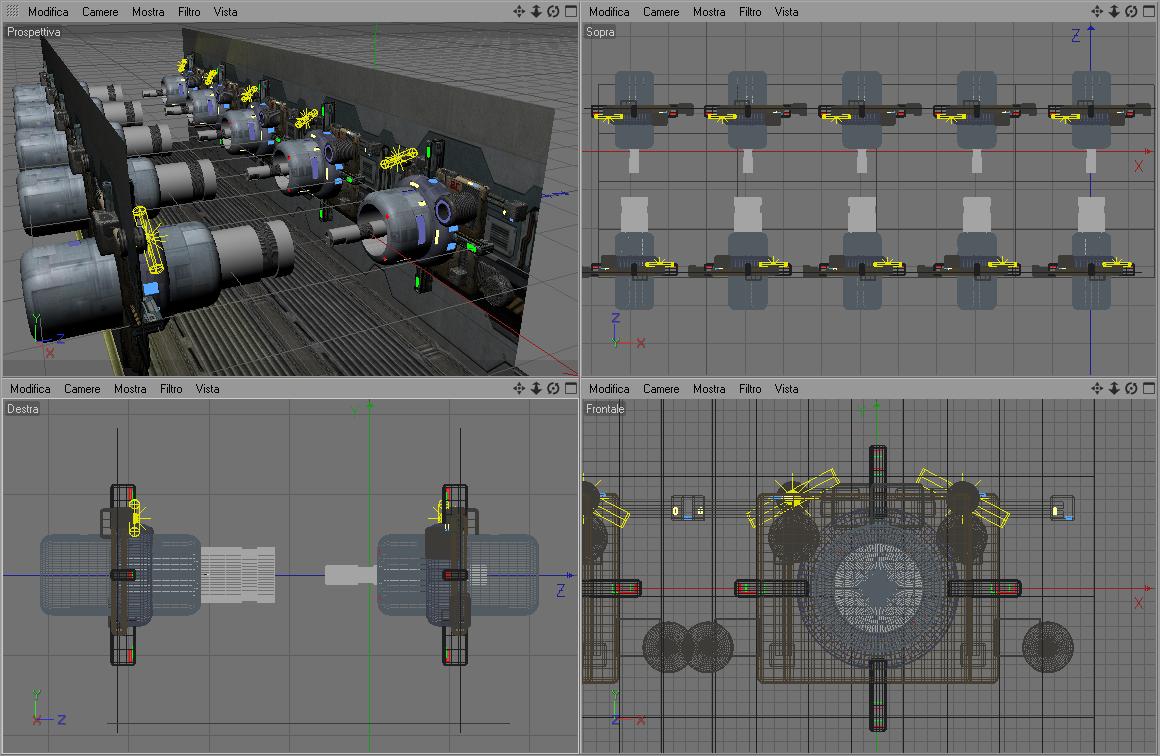Click the grip handle left of Modifica
Screen dimensions: 1160x756
(13, 11)
